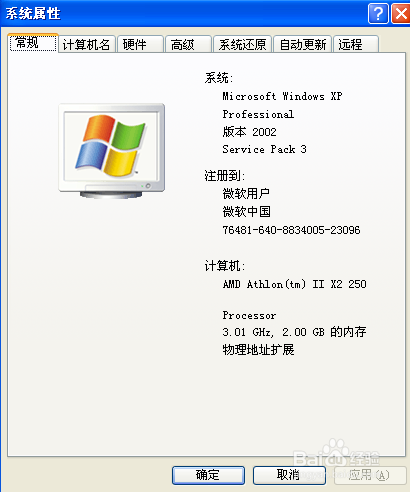This screenshot has width=410, height=492.
Task: Click the help question mark button
Action: tap(378, 14)
